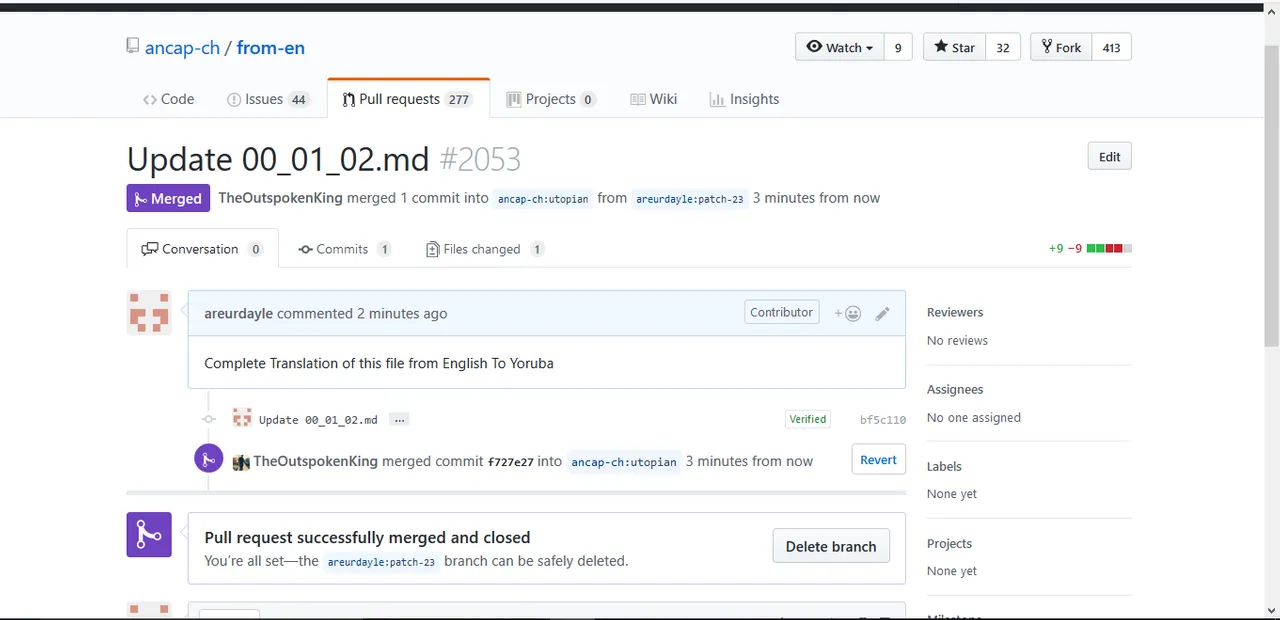The image size is (1280, 620).
Task: Open the Insights tab
Action: (x=744, y=99)
